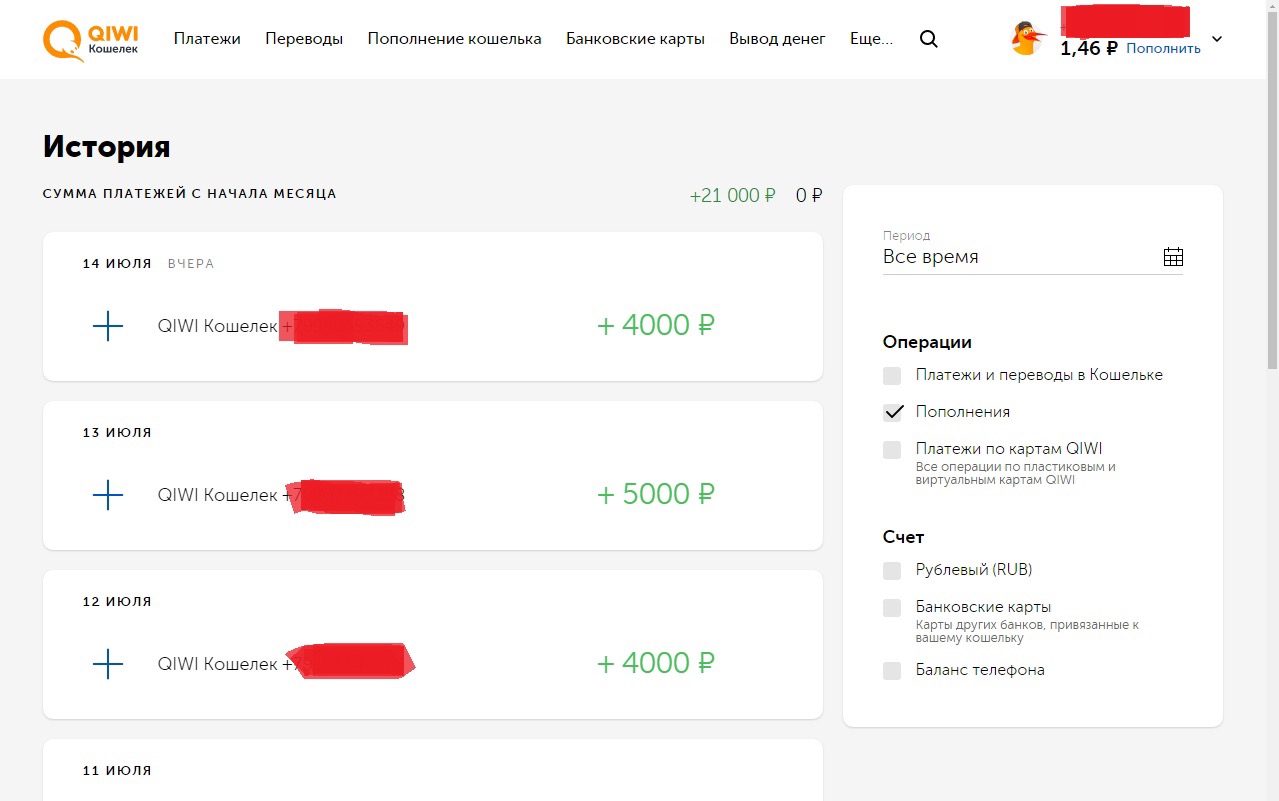Check the Рублевый (RUB) account filter
The image size is (1279, 801).
(x=892, y=571)
